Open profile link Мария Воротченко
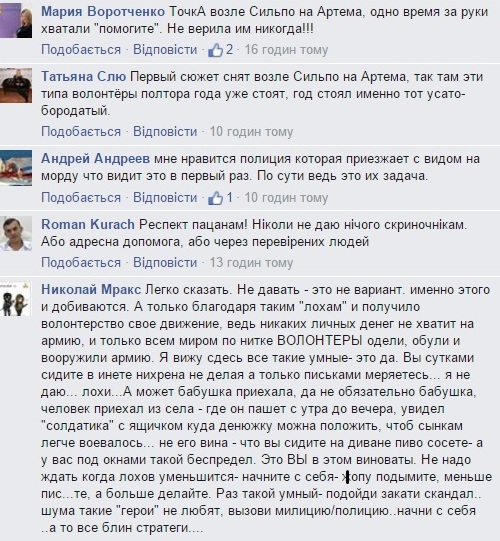500x541 pixels. [x=103, y=12]
